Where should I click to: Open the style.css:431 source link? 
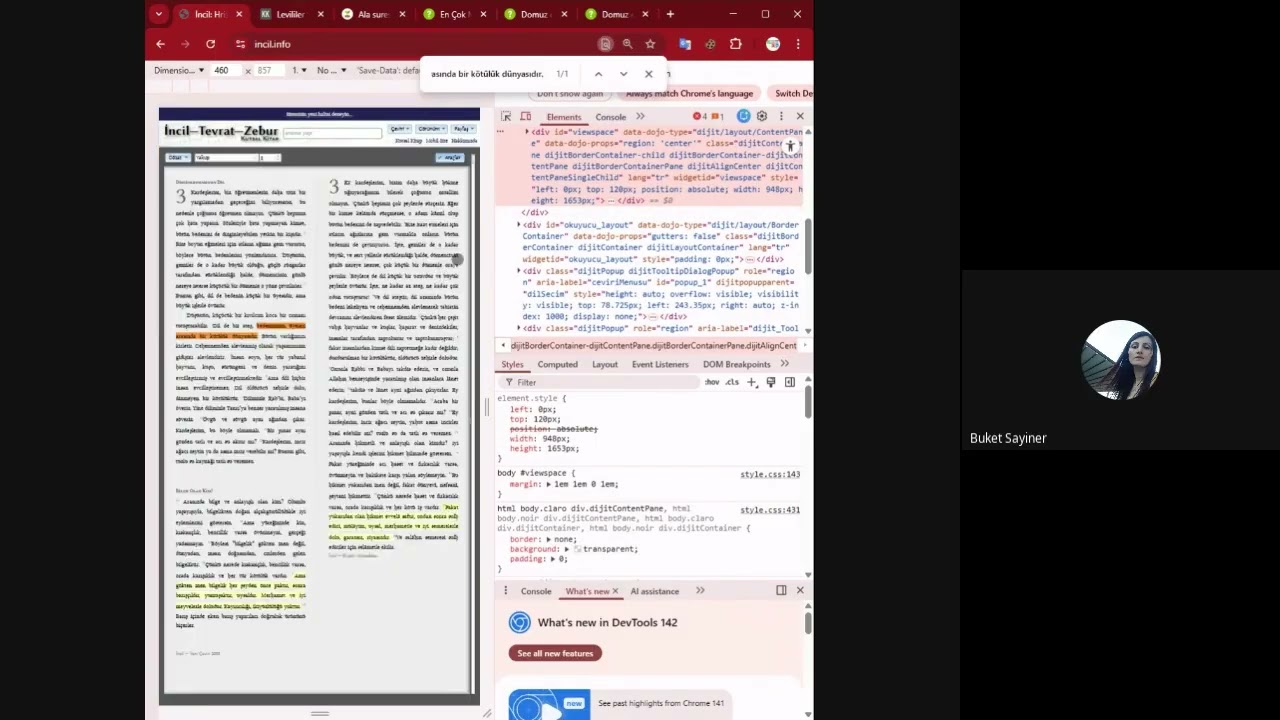click(x=770, y=510)
